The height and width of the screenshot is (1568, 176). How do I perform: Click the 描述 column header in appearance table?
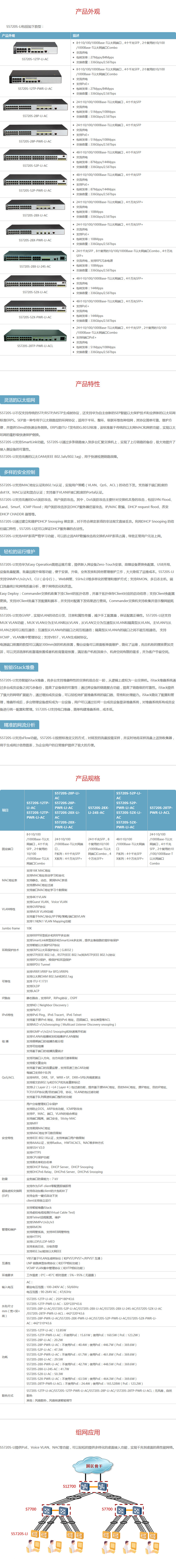pyautogui.click(x=76, y=35)
